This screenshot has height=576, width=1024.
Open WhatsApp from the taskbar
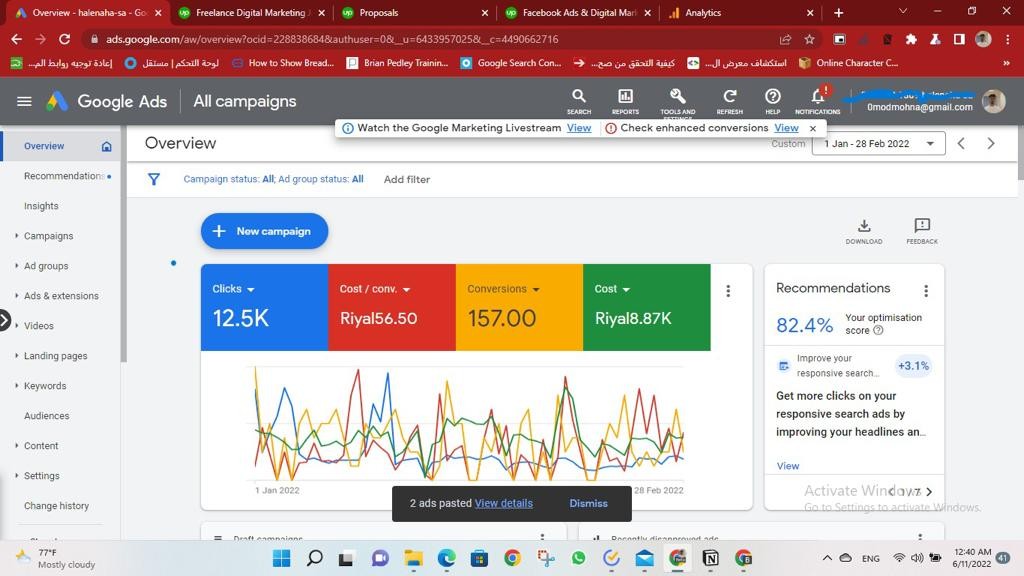click(x=579, y=558)
